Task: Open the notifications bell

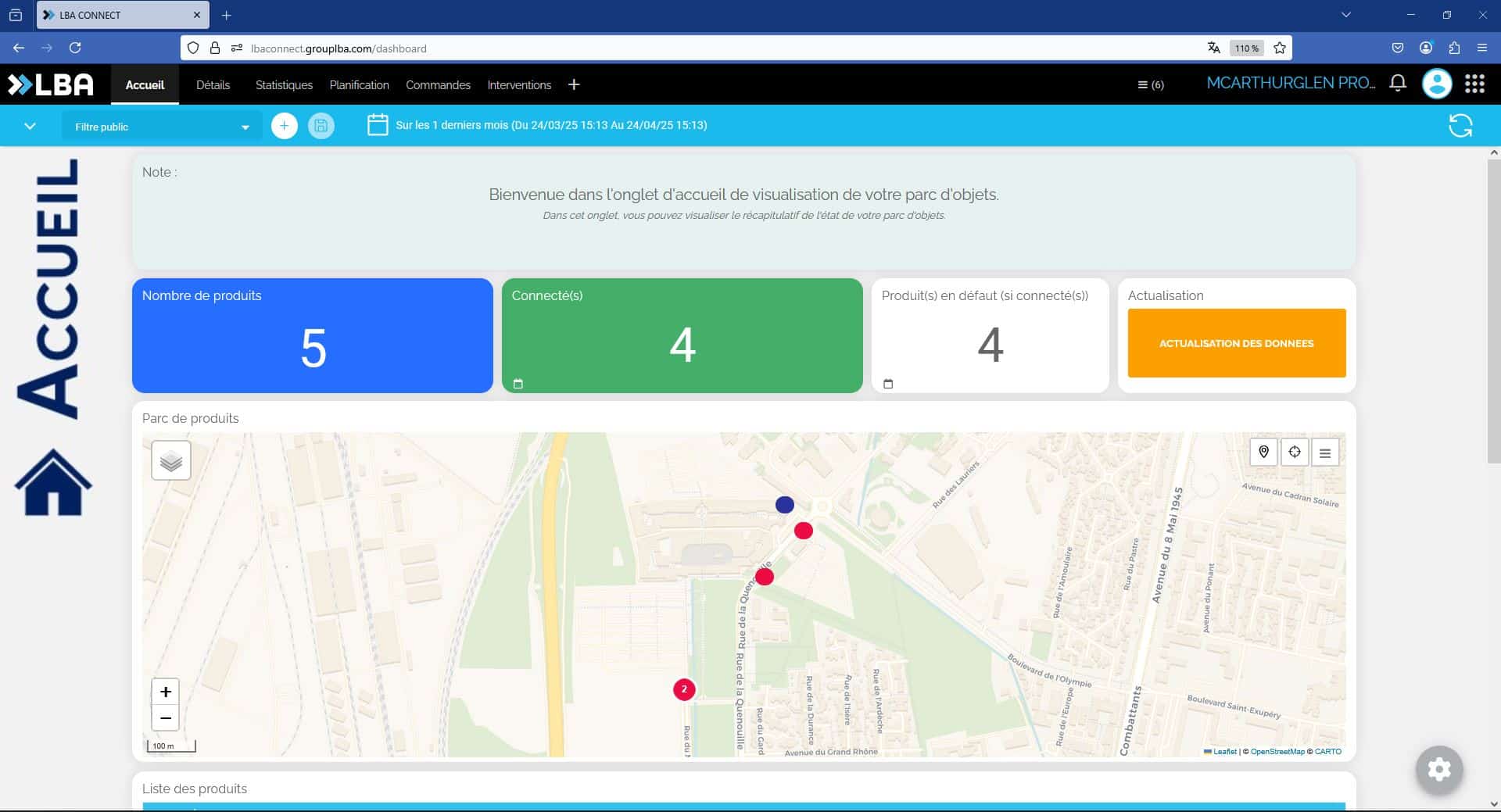Action: coord(1398,83)
